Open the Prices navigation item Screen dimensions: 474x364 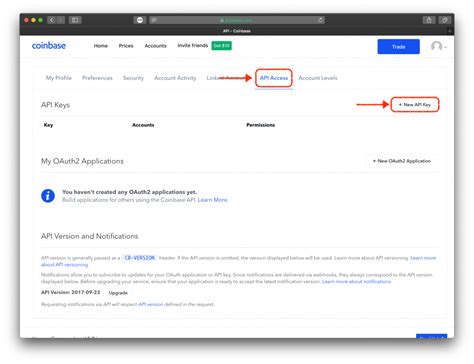point(126,46)
